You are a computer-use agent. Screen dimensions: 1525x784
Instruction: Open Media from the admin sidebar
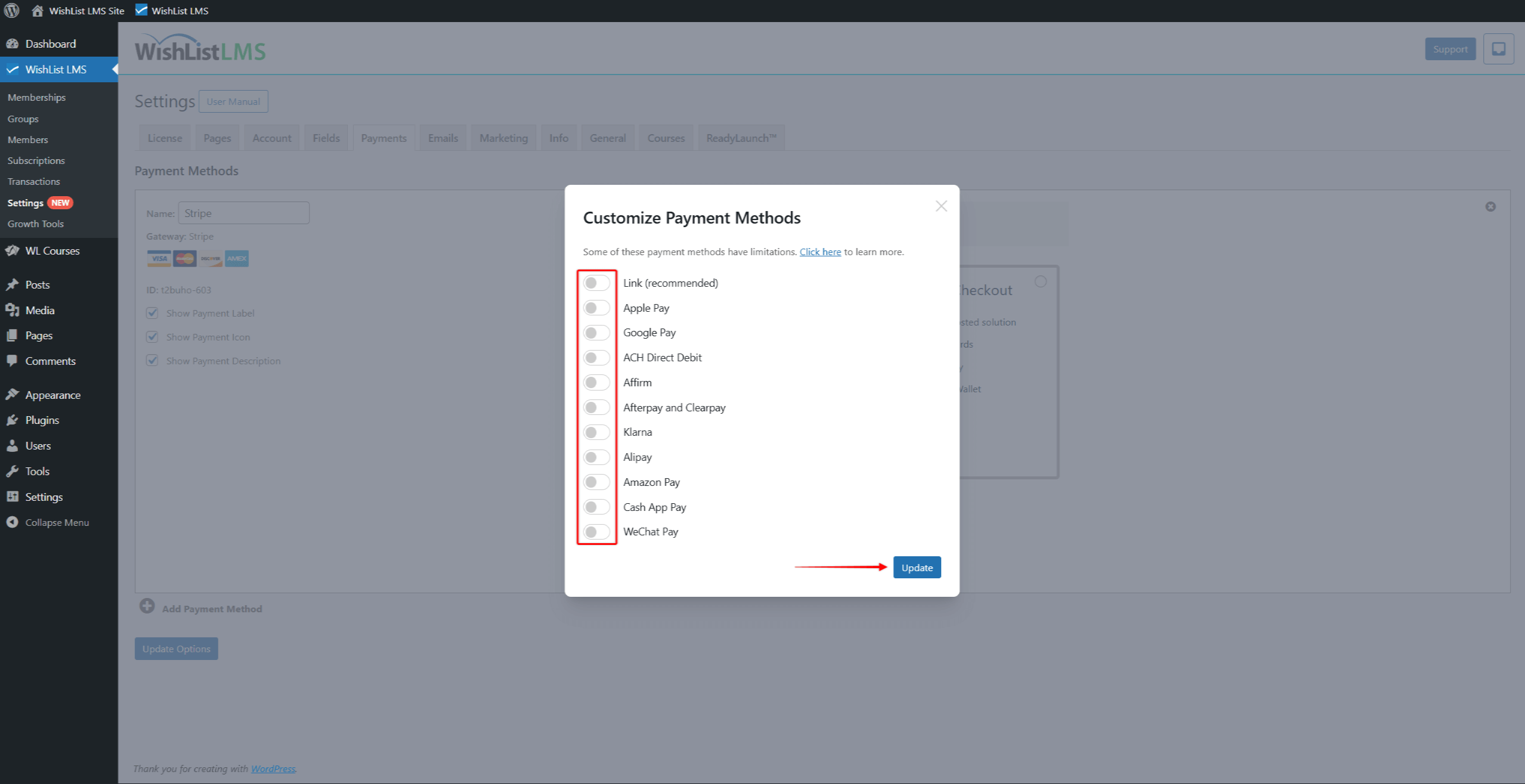point(39,310)
